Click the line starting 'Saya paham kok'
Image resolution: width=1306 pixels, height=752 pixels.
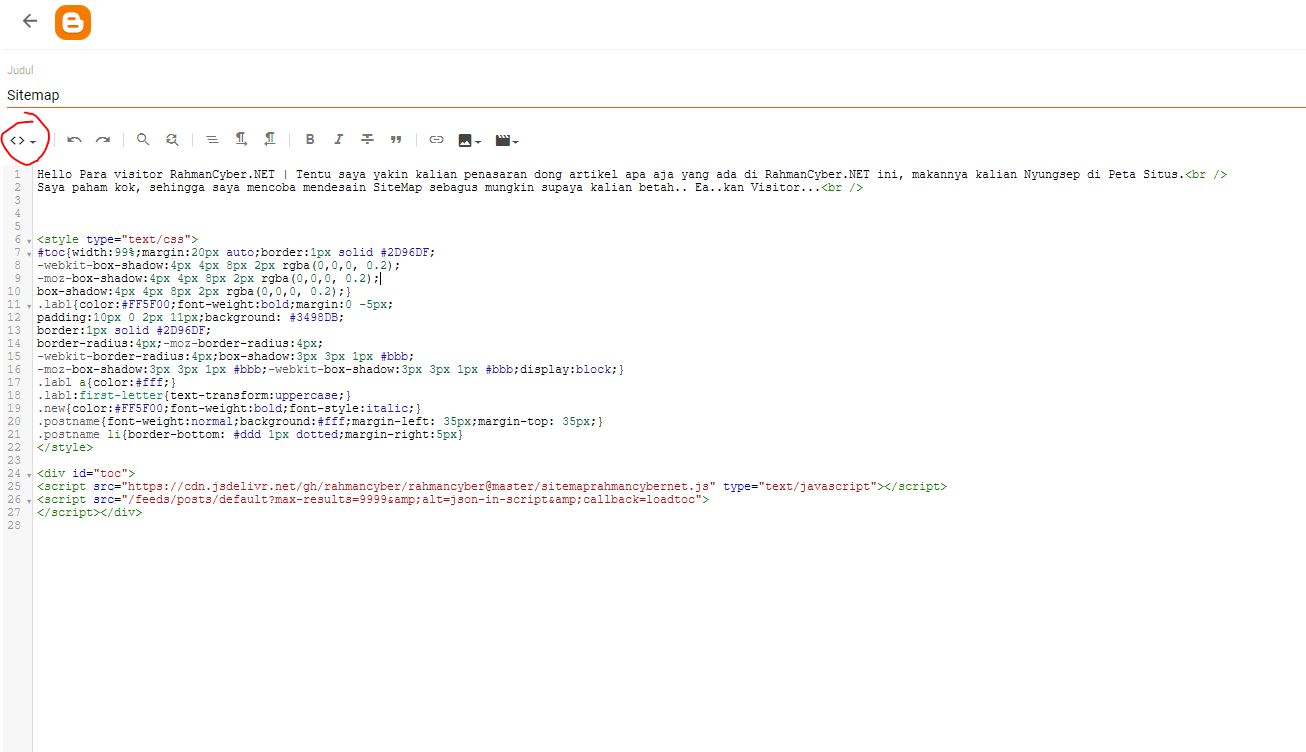point(450,187)
